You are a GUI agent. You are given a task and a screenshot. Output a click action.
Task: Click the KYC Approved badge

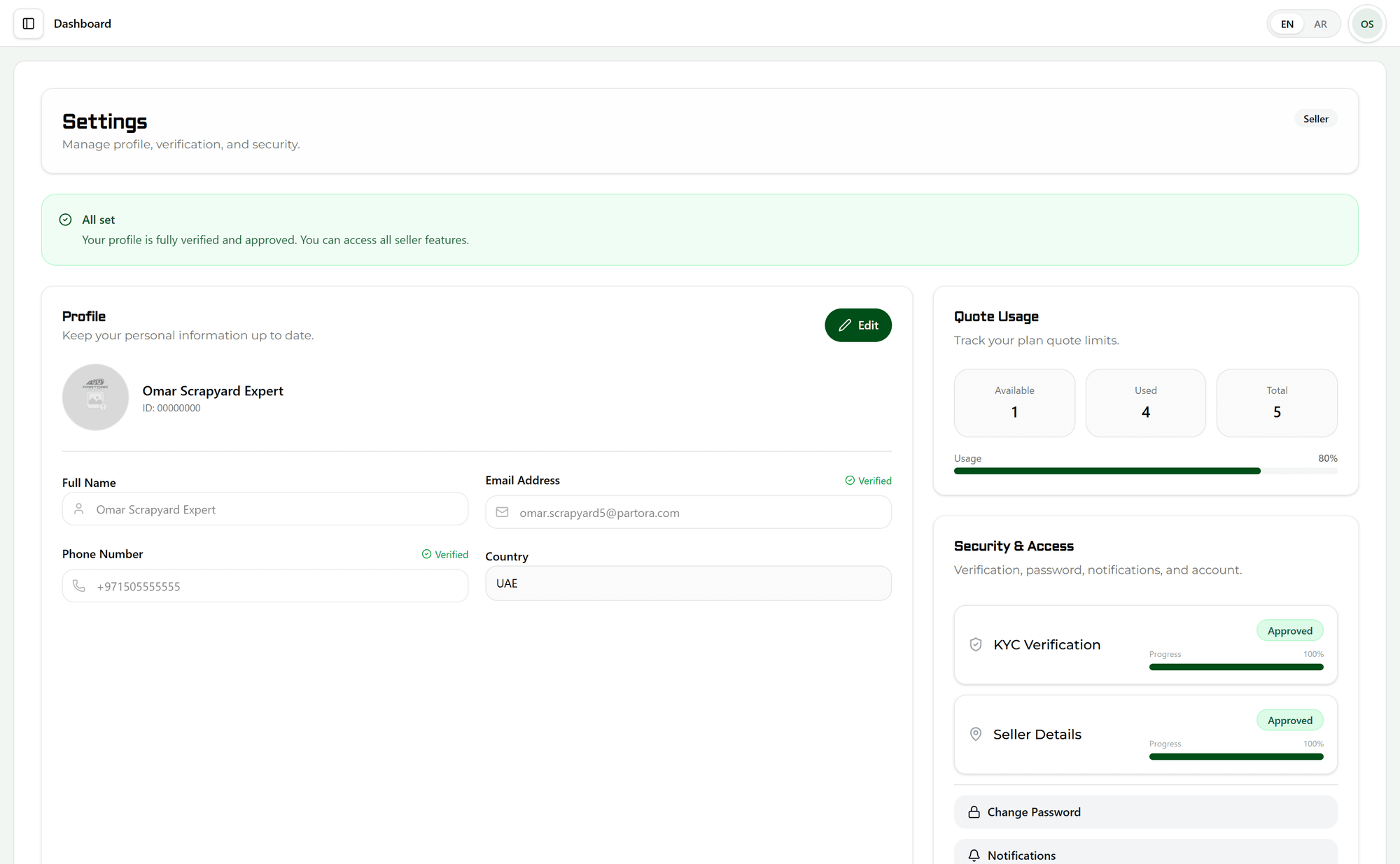(1289, 630)
